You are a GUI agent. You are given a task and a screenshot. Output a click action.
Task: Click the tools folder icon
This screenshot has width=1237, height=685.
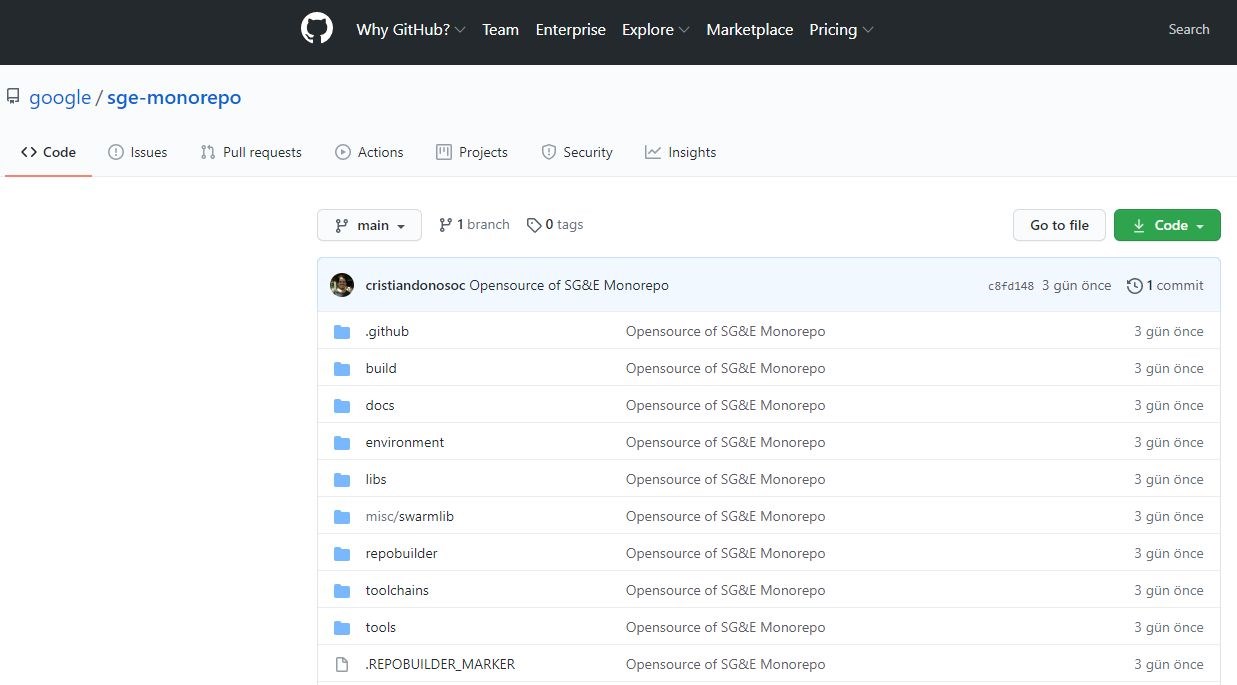(x=342, y=627)
